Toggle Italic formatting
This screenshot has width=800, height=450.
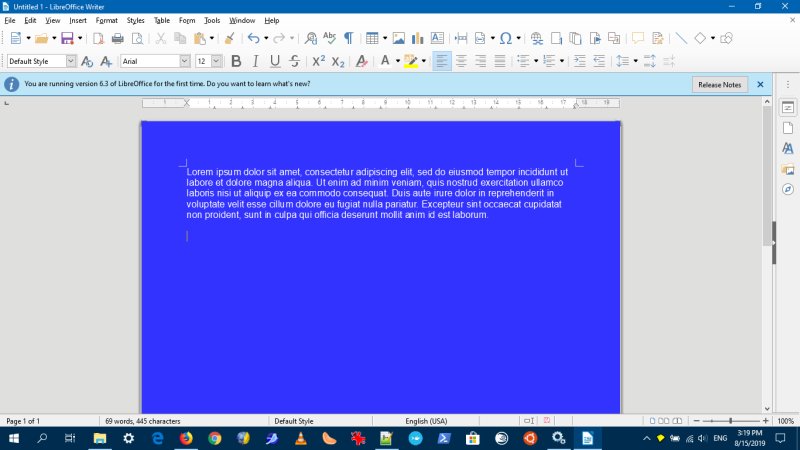click(255, 61)
